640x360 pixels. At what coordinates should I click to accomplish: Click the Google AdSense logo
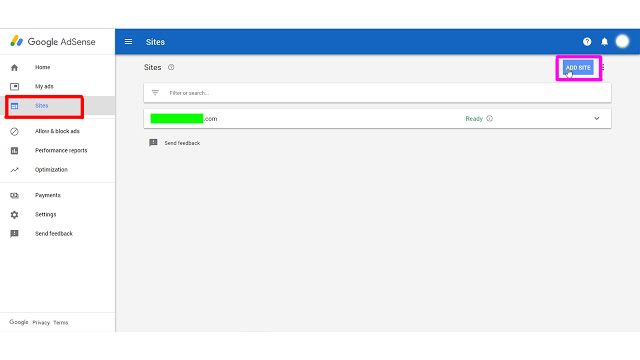point(53,42)
